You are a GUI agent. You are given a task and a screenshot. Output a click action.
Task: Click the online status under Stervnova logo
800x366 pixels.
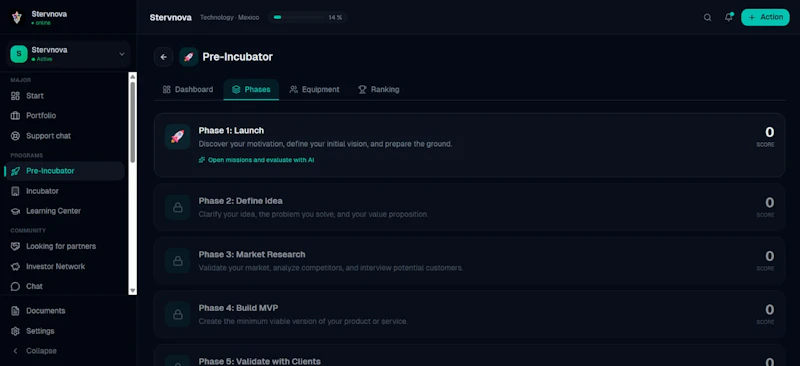click(x=41, y=23)
